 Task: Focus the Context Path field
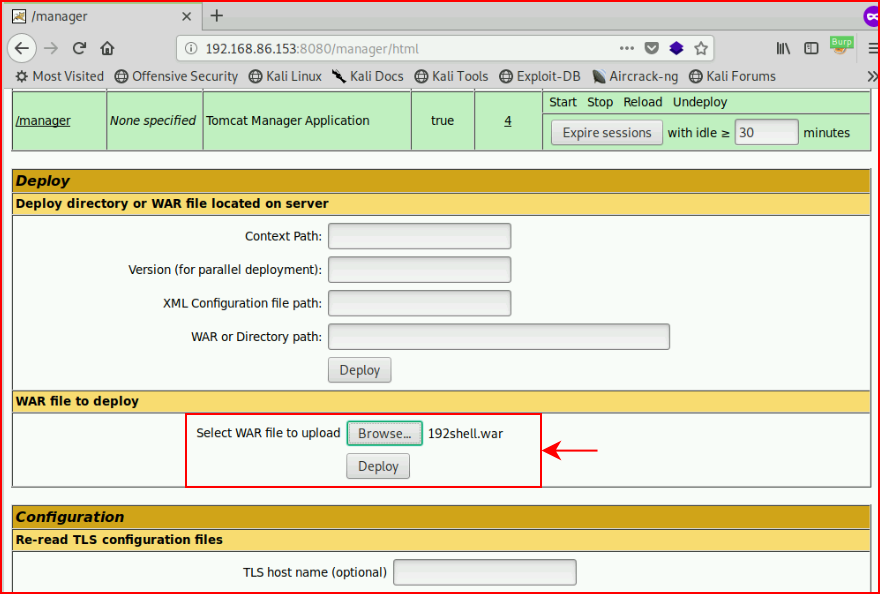(x=419, y=236)
